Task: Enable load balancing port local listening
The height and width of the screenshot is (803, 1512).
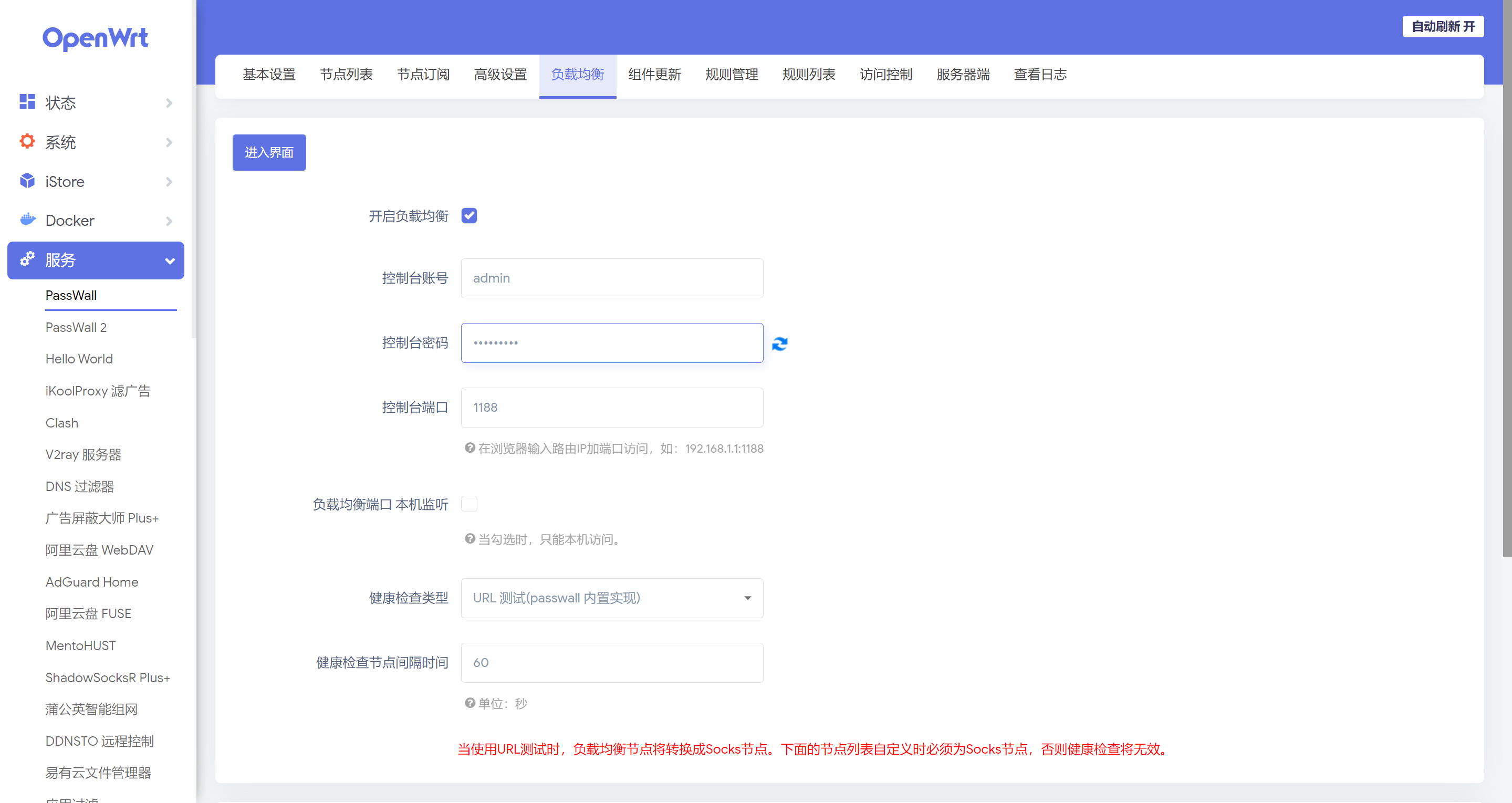Action: [x=469, y=504]
